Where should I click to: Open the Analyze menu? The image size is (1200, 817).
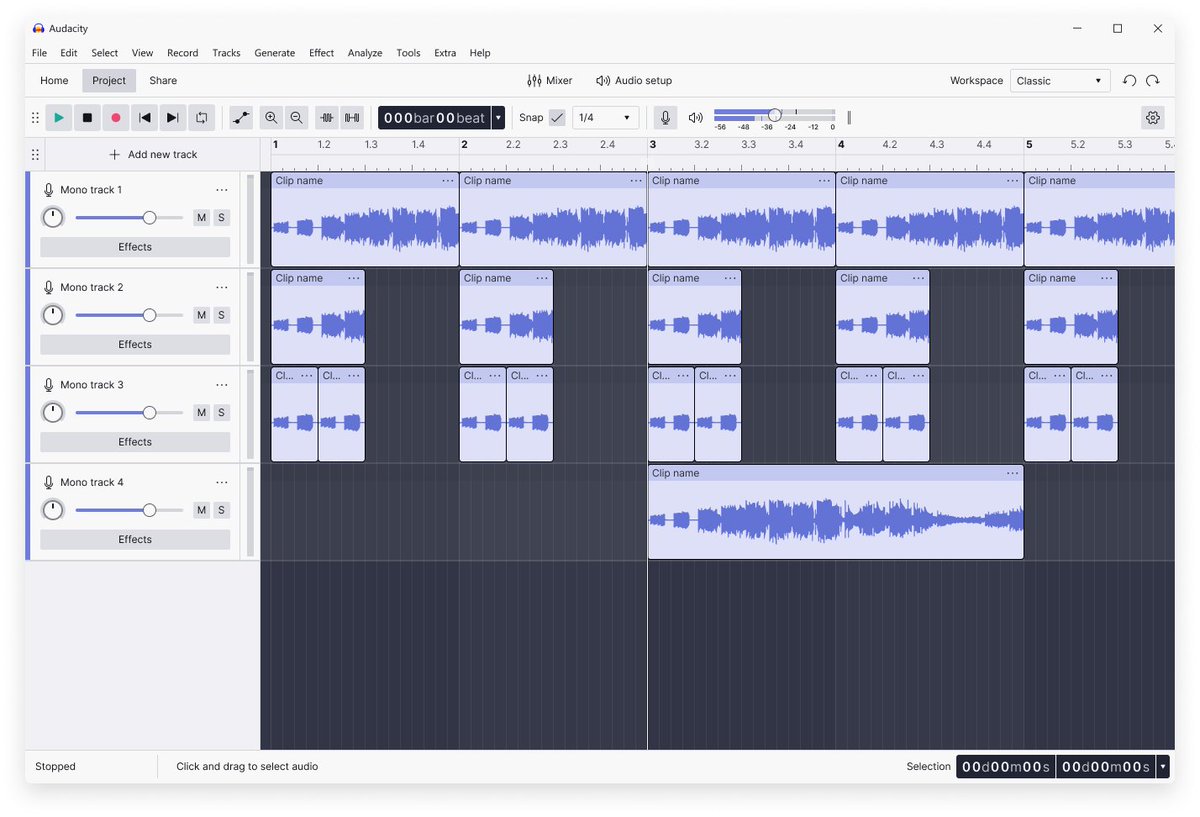point(365,53)
